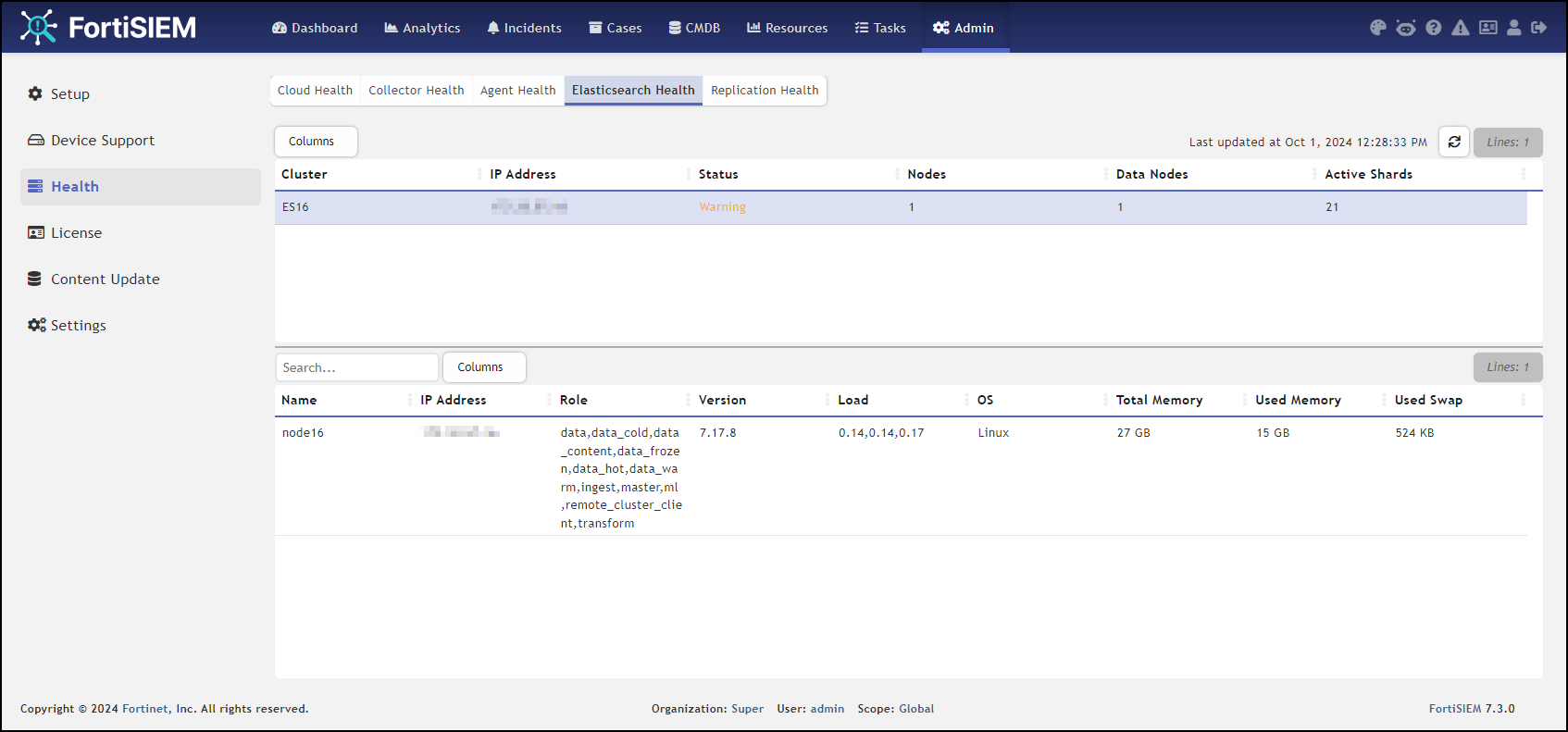
Task: Select the Admin menu
Action: 964,28
